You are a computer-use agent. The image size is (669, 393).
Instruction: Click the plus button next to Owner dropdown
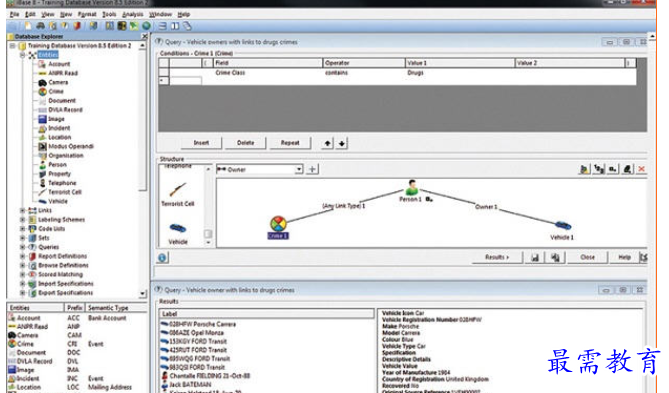coord(312,169)
